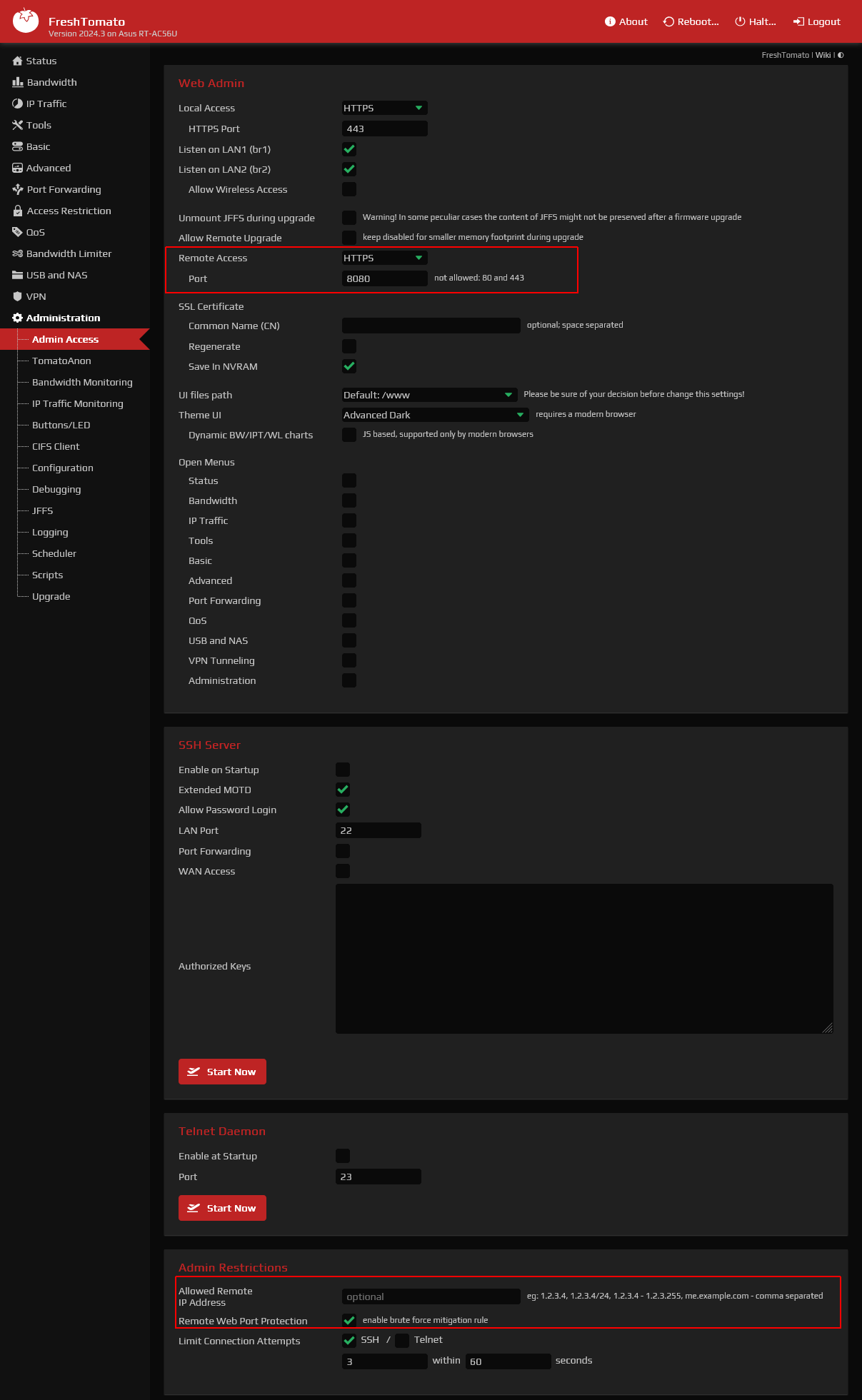The height and width of the screenshot is (1400, 862).
Task: Click the Access Restriction lock icon
Action: 18,211
